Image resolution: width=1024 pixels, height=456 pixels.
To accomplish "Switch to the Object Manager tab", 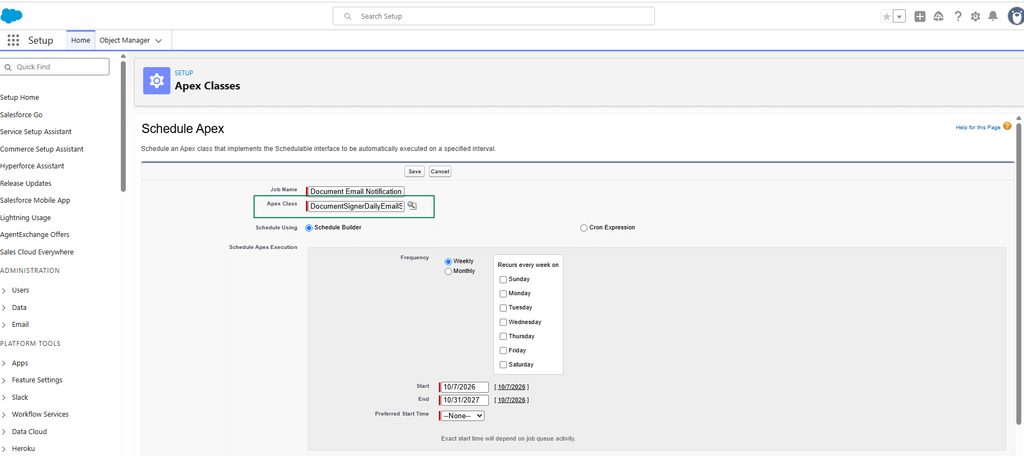I will pyautogui.click(x=124, y=41).
